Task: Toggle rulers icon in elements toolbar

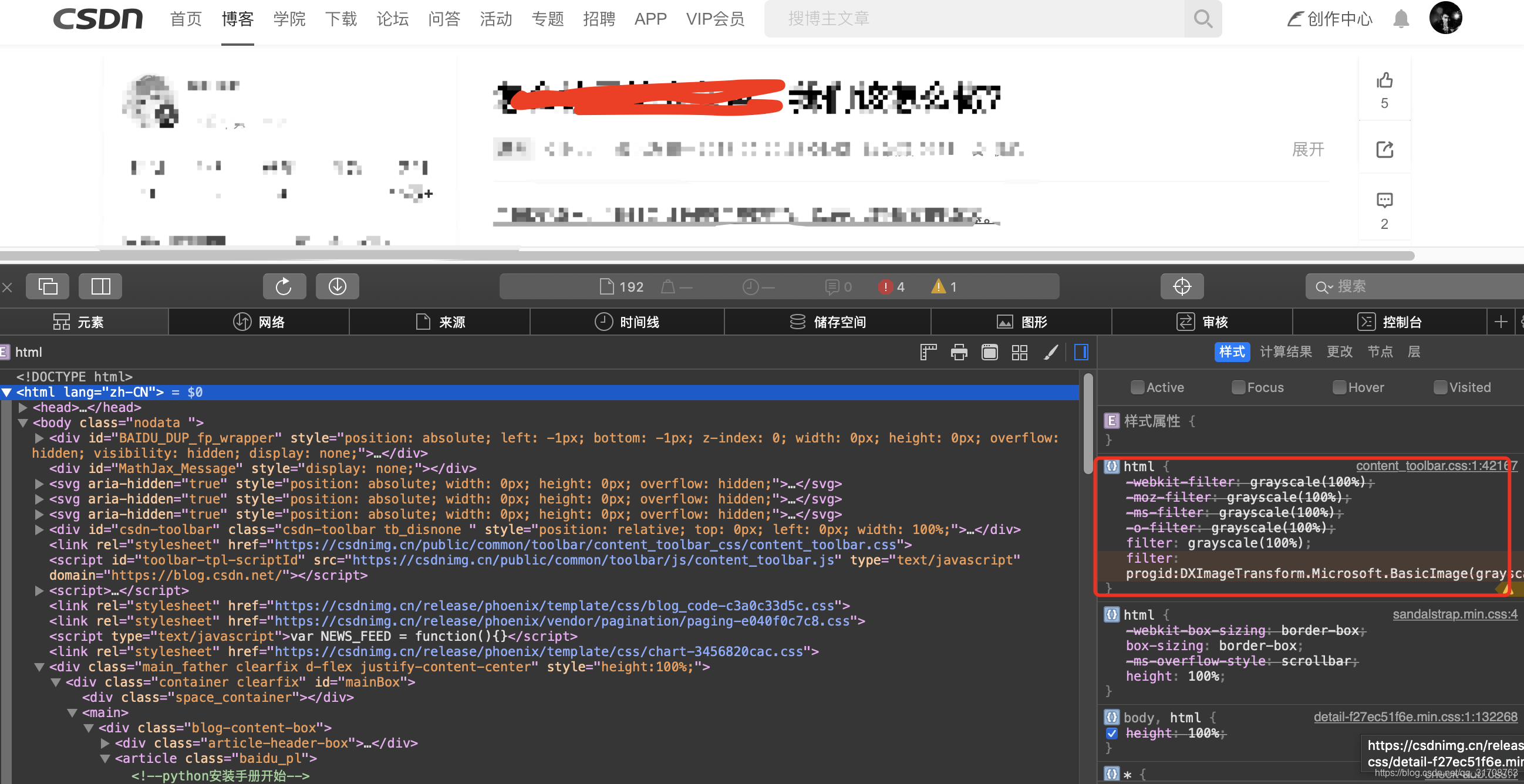Action: coord(928,352)
